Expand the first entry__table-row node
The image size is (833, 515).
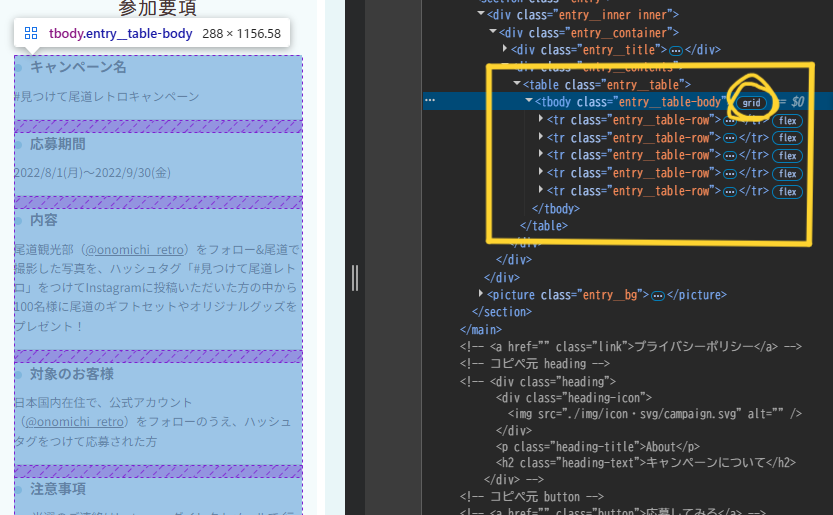coord(541,120)
